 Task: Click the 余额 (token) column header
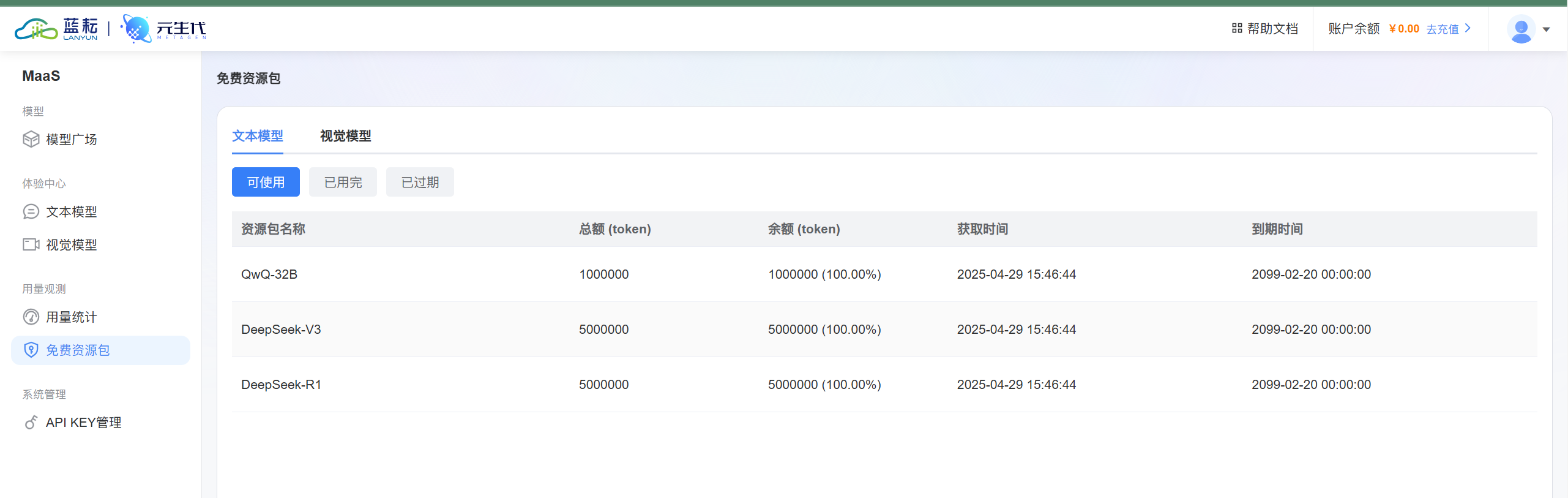tap(804, 229)
